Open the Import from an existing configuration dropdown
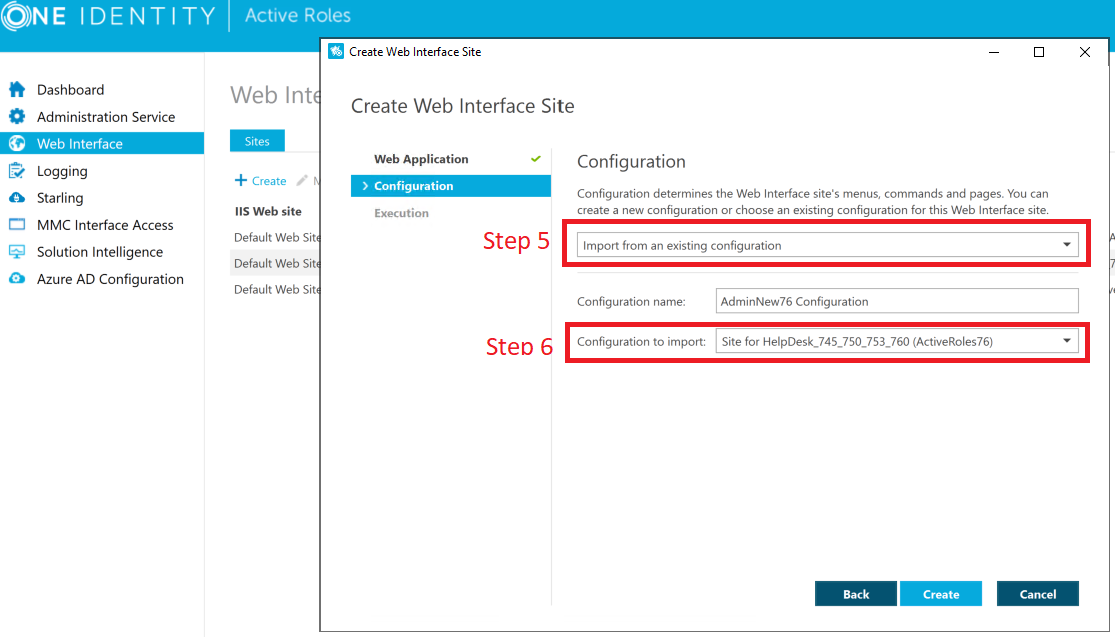 [x=828, y=245]
